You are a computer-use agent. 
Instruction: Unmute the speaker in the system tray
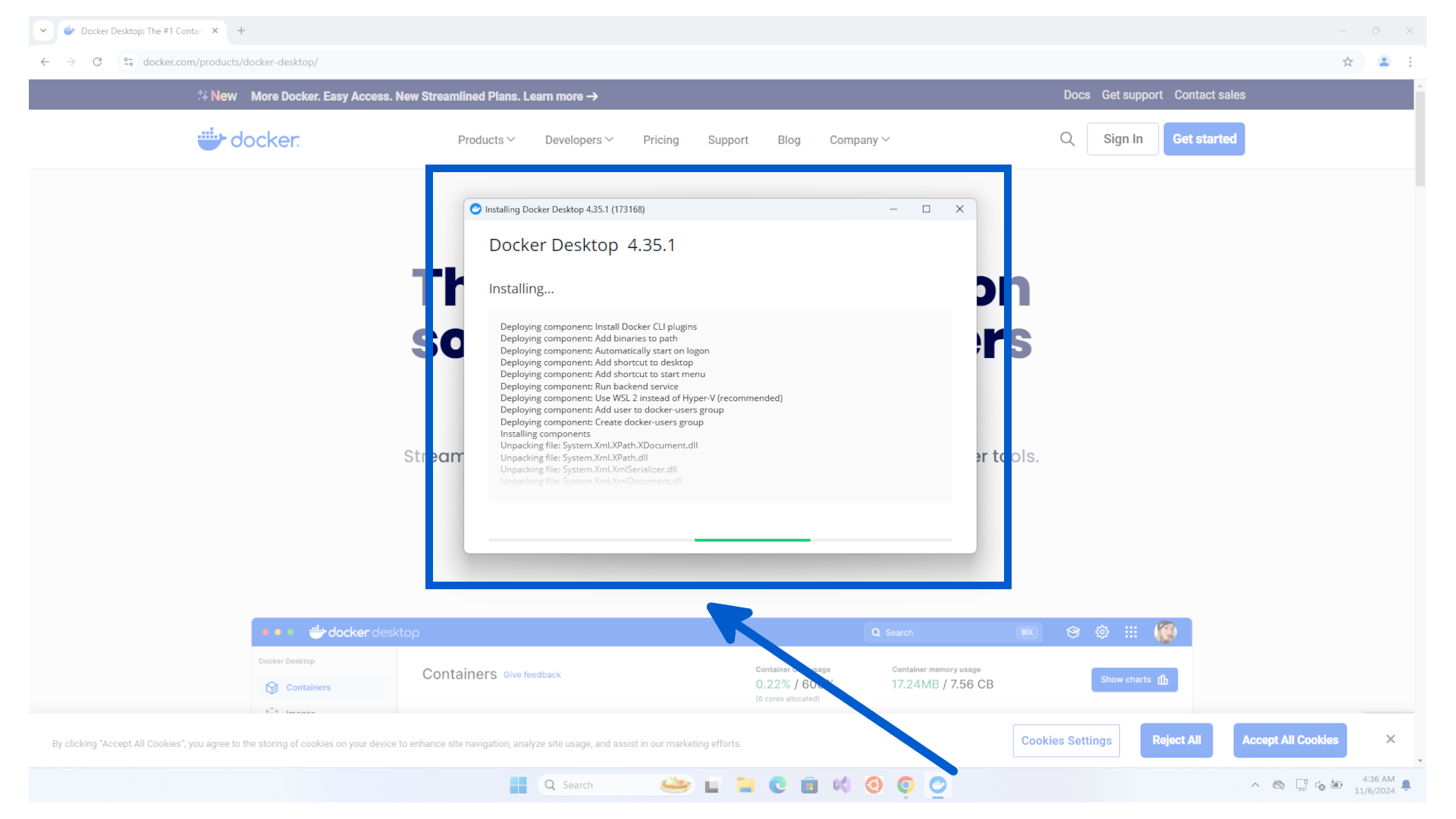click(x=1319, y=785)
